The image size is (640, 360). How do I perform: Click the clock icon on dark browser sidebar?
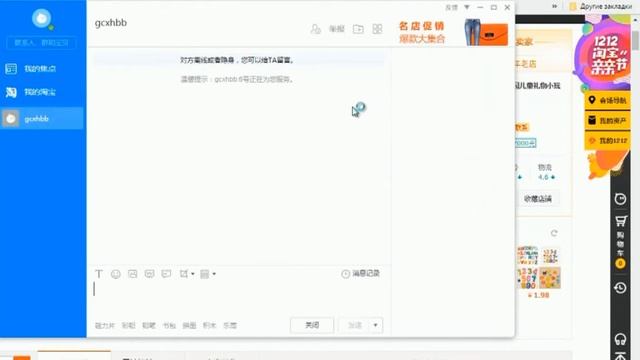pyautogui.click(x=620, y=199)
